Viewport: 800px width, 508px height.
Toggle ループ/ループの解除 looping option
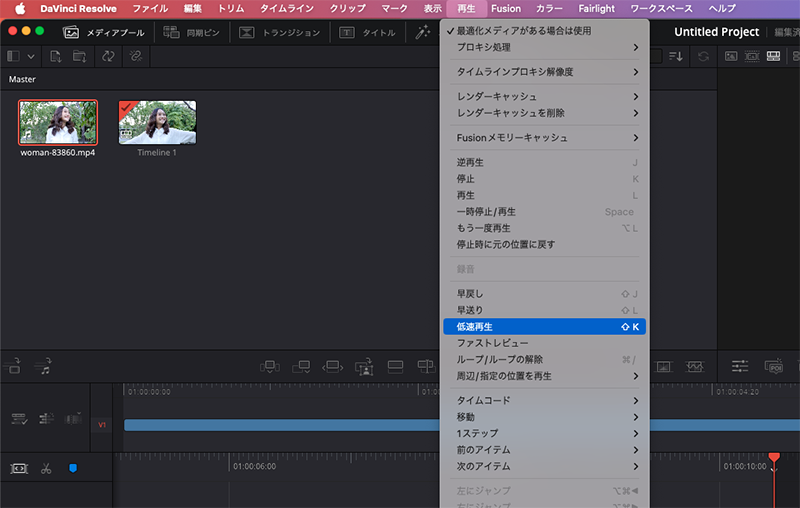click(544, 360)
